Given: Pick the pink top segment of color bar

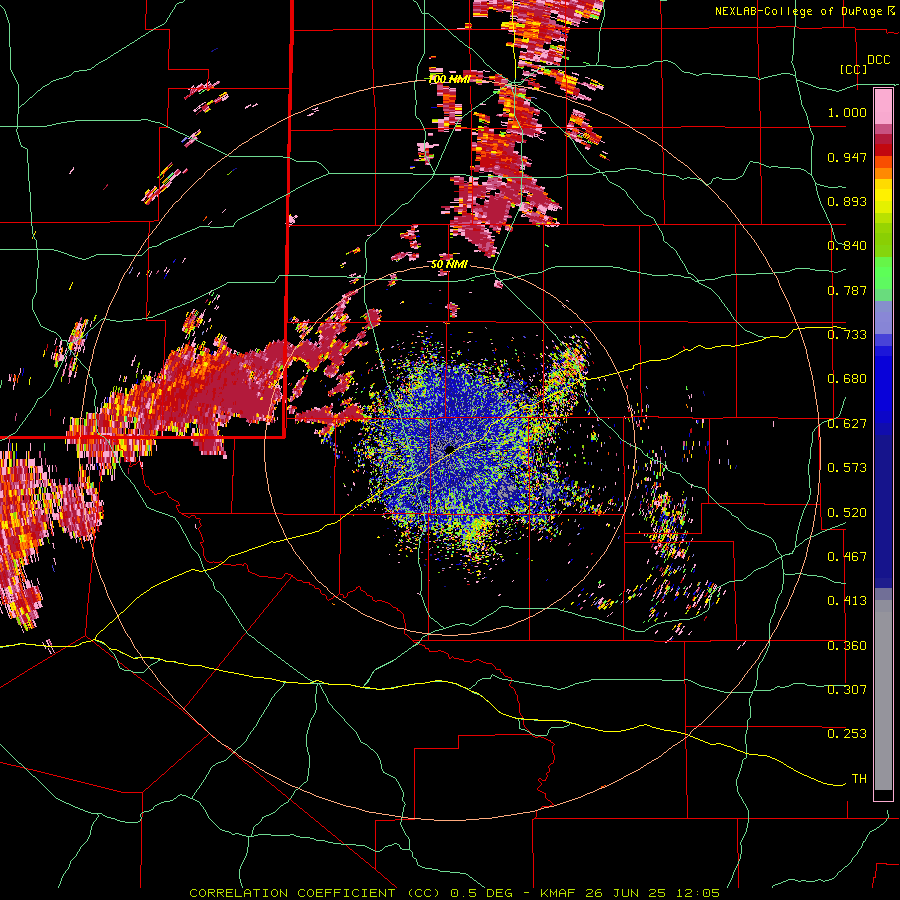Looking at the screenshot, I should point(883,107).
